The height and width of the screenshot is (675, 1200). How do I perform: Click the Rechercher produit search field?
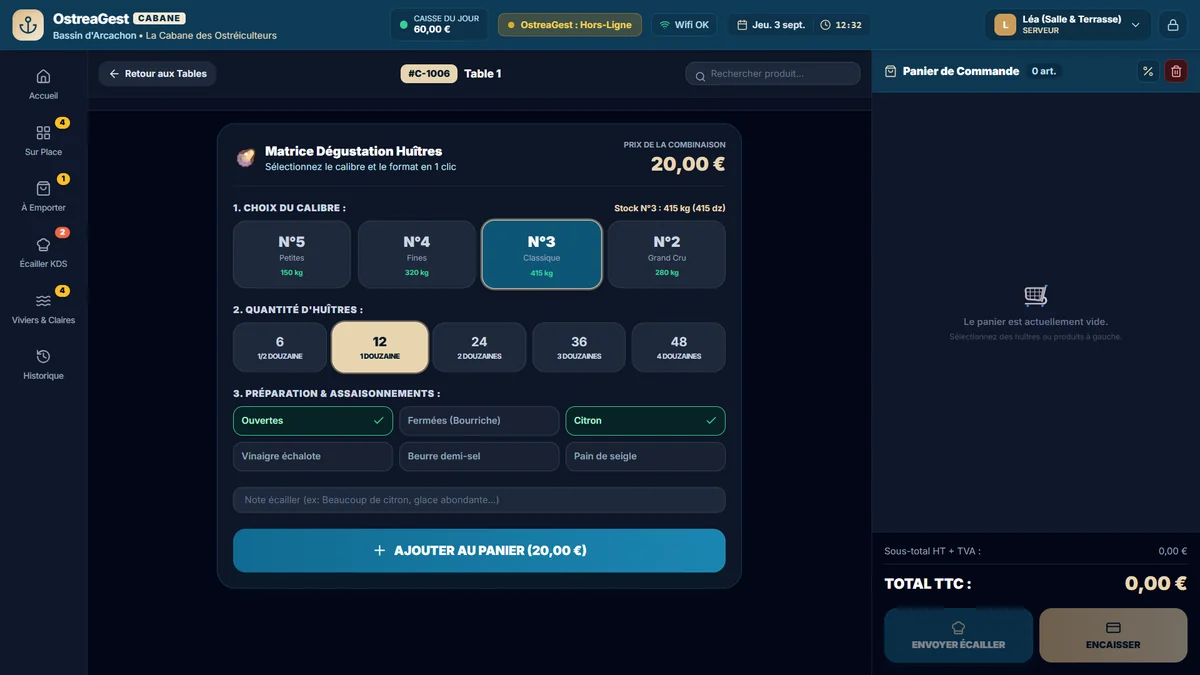pos(773,74)
